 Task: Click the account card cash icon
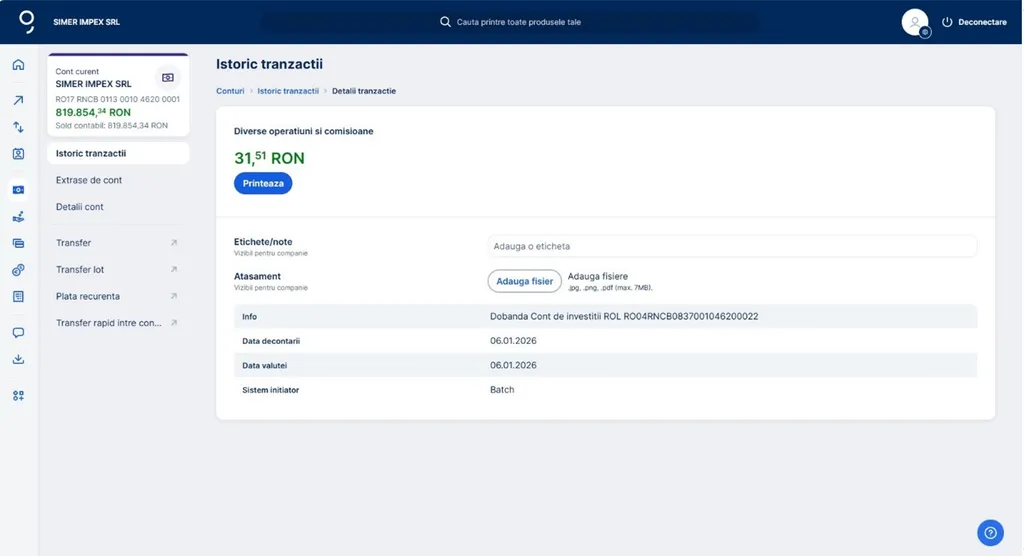[x=168, y=77]
